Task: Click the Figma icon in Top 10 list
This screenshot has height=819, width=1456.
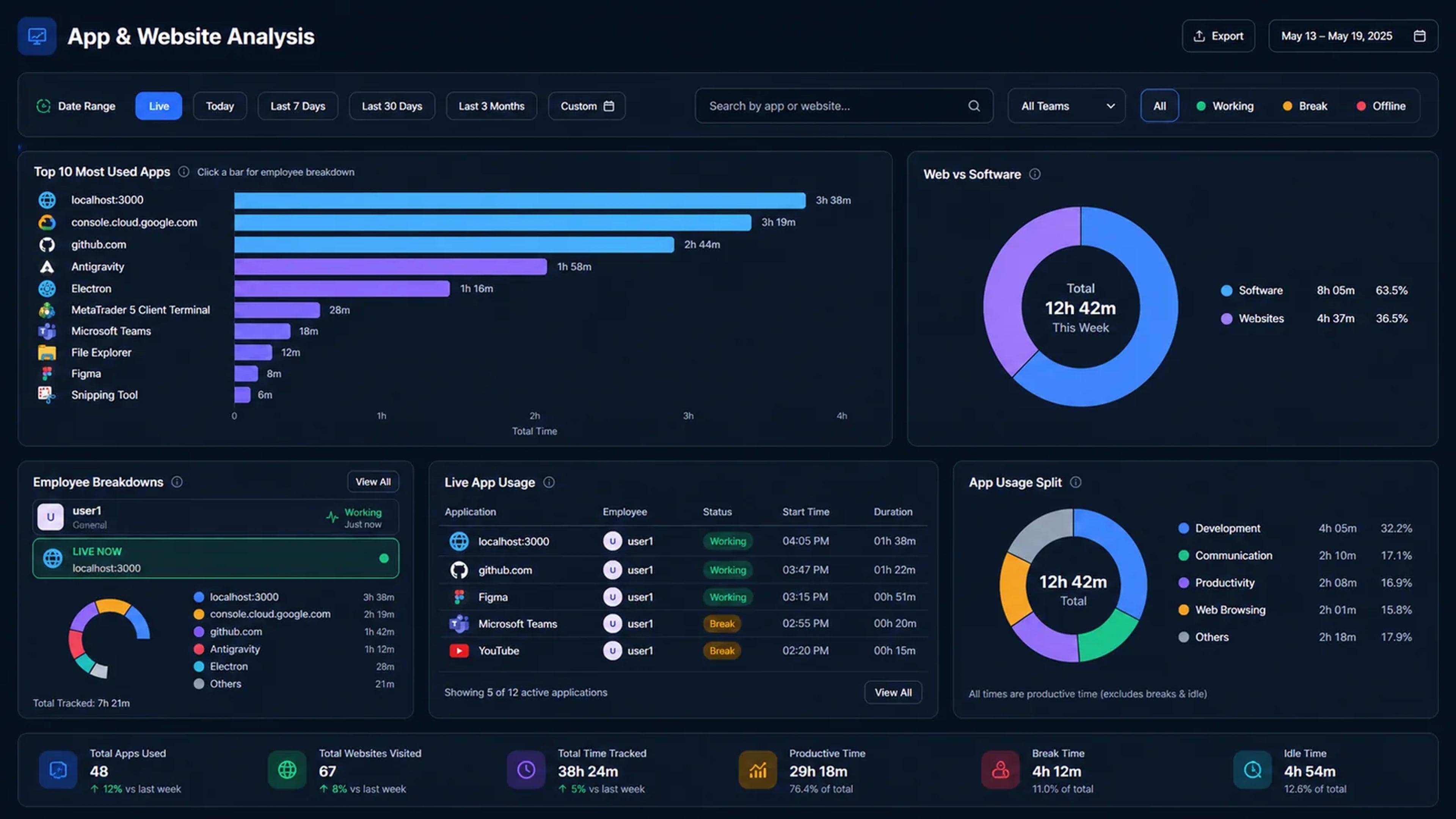Action: pos(47,373)
